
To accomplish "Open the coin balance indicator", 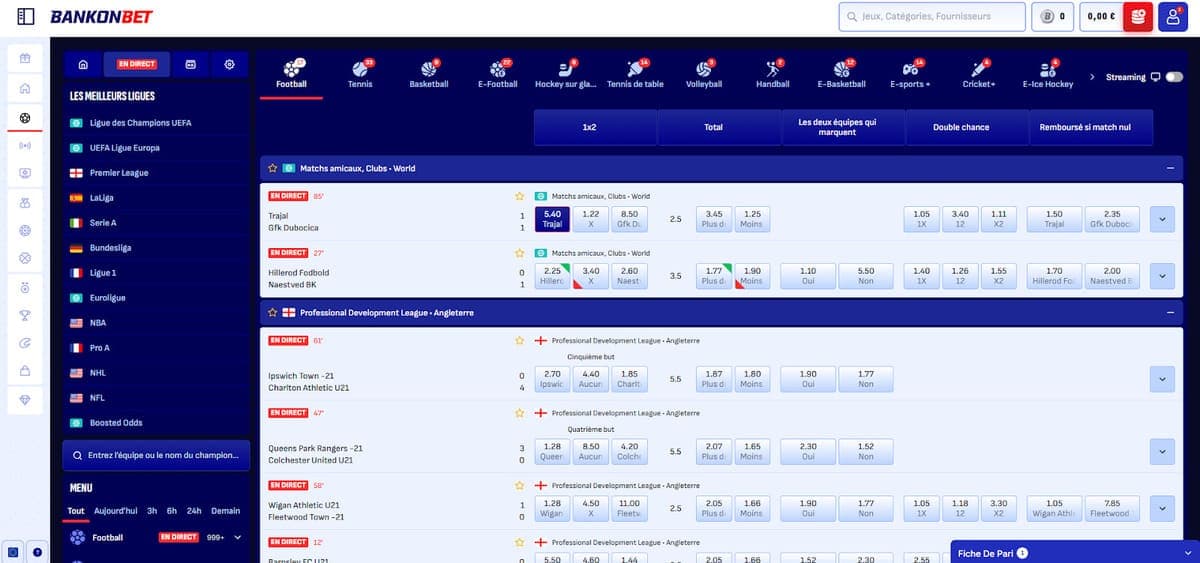I will (1052, 17).
